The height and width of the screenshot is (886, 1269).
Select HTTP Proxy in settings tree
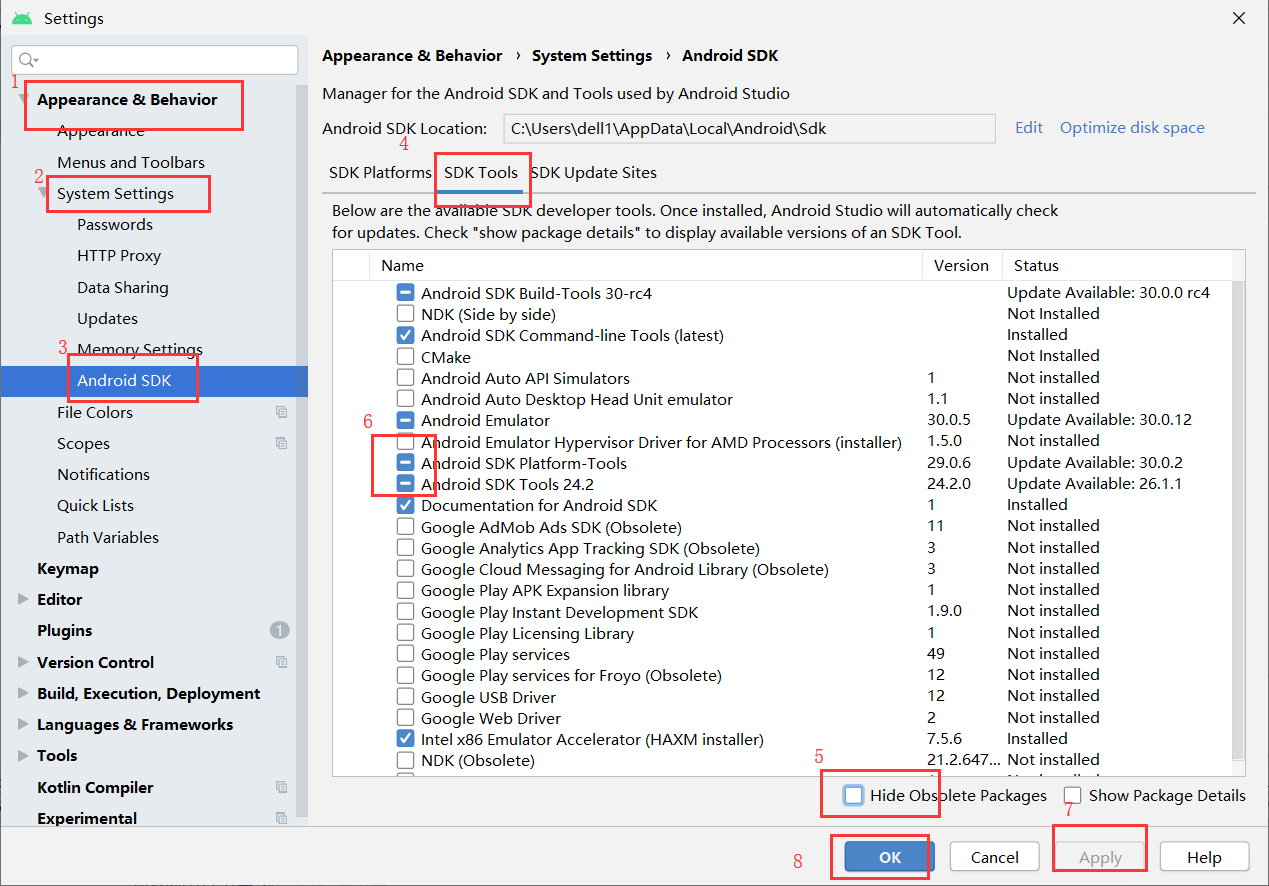pos(119,255)
